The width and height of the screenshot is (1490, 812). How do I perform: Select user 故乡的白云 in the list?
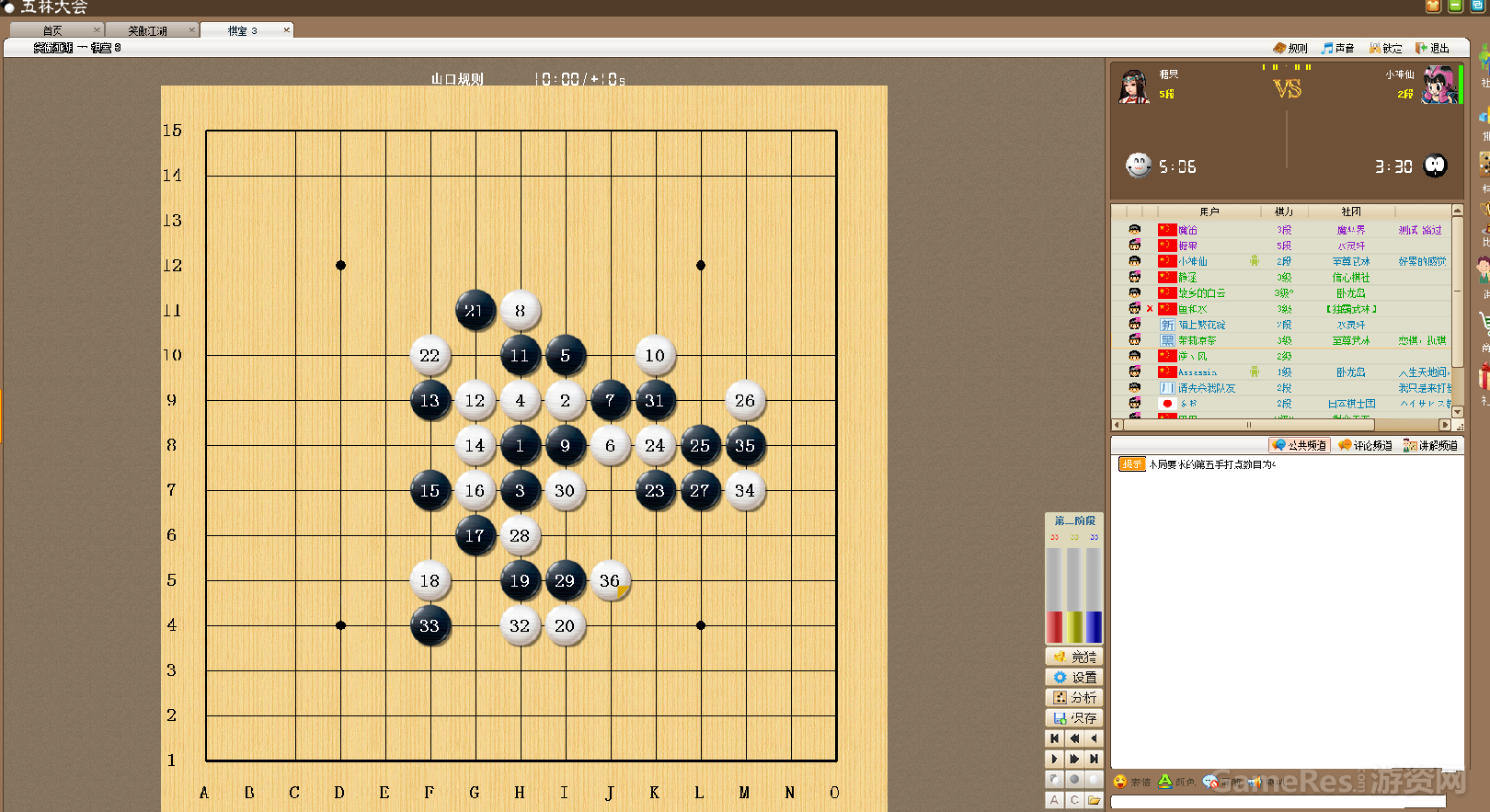click(x=1281, y=293)
